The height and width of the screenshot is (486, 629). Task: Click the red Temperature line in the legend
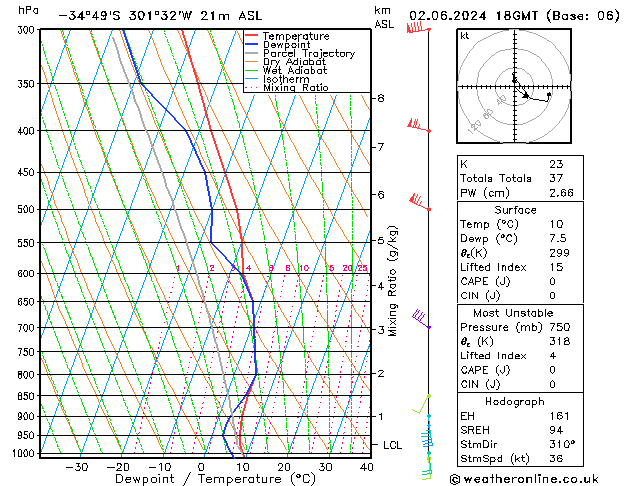[x=251, y=36]
